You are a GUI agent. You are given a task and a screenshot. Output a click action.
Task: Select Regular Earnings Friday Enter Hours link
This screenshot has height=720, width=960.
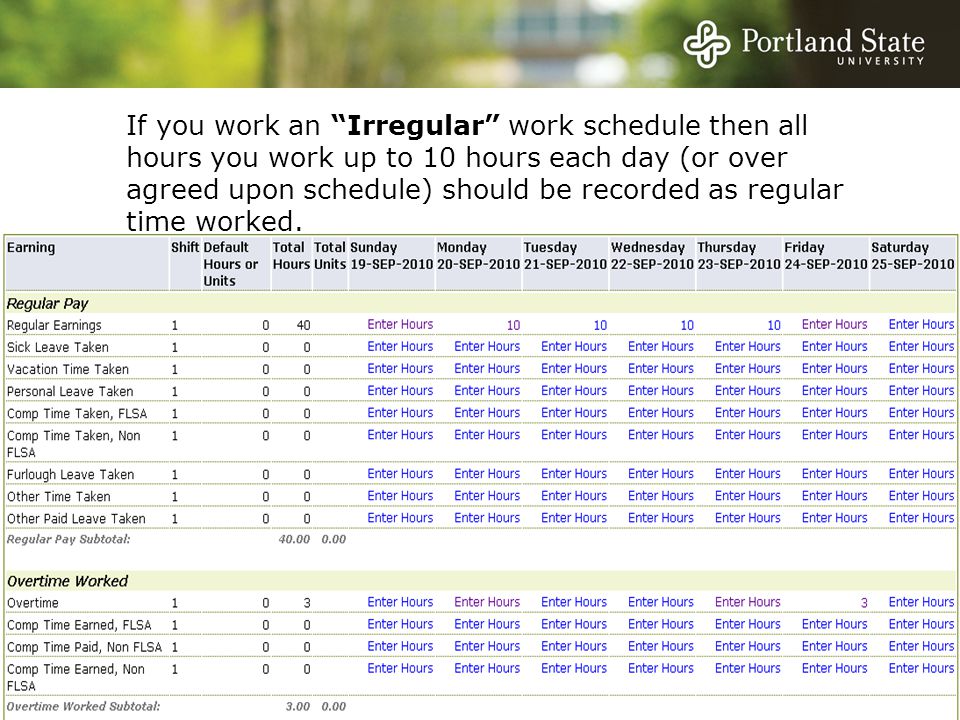834,324
